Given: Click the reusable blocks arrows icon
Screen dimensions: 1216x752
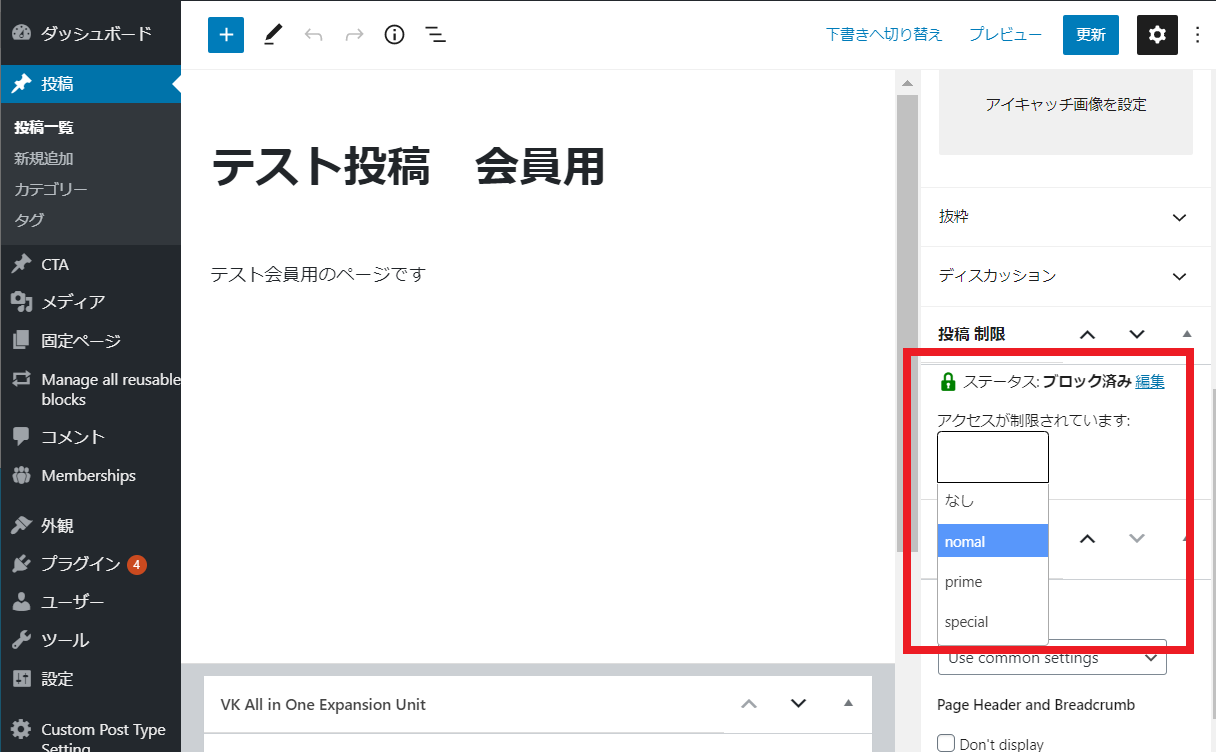Looking at the screenshot, I should point(21,380).
